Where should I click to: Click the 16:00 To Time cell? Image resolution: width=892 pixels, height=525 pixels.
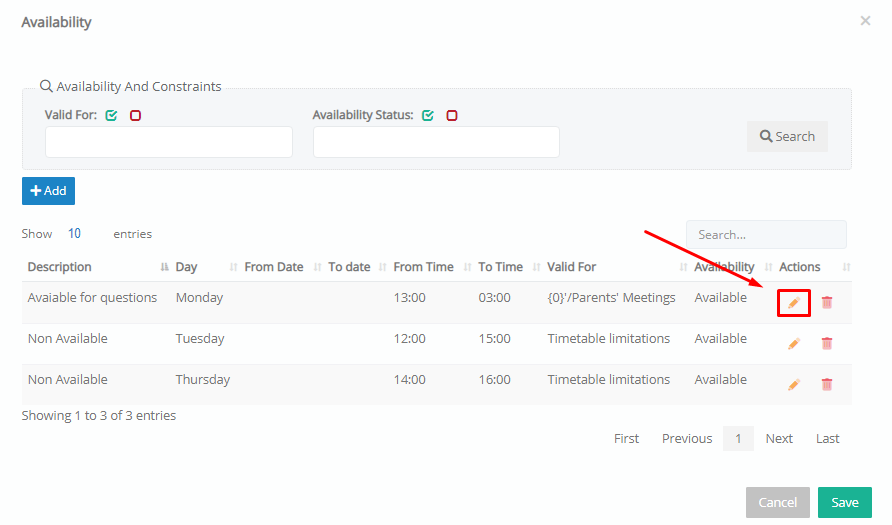pos(494,379)
